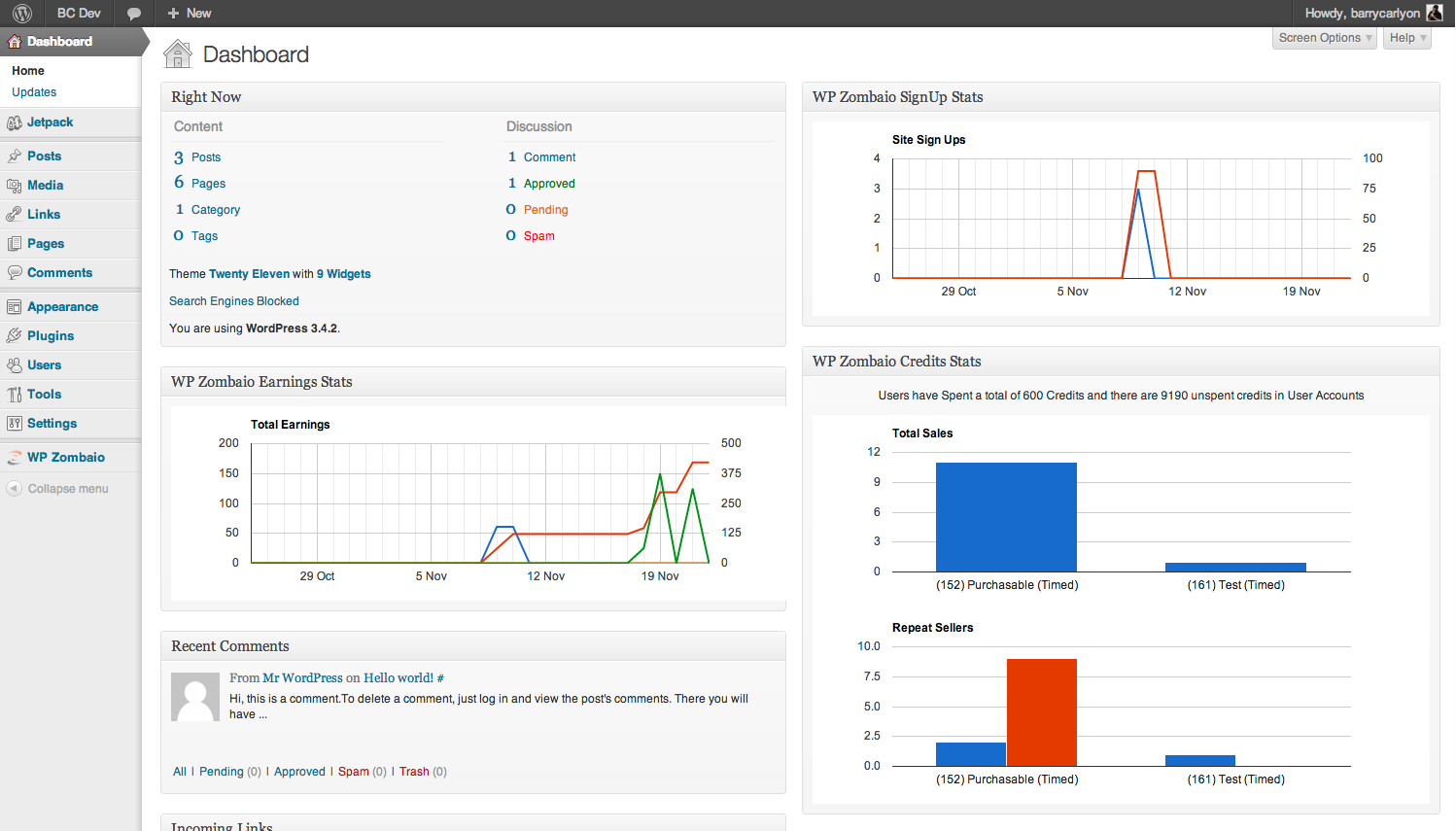1456x831 pixels.
Task: Expand the Help dropdown tab
Action: click(1407, 38)
